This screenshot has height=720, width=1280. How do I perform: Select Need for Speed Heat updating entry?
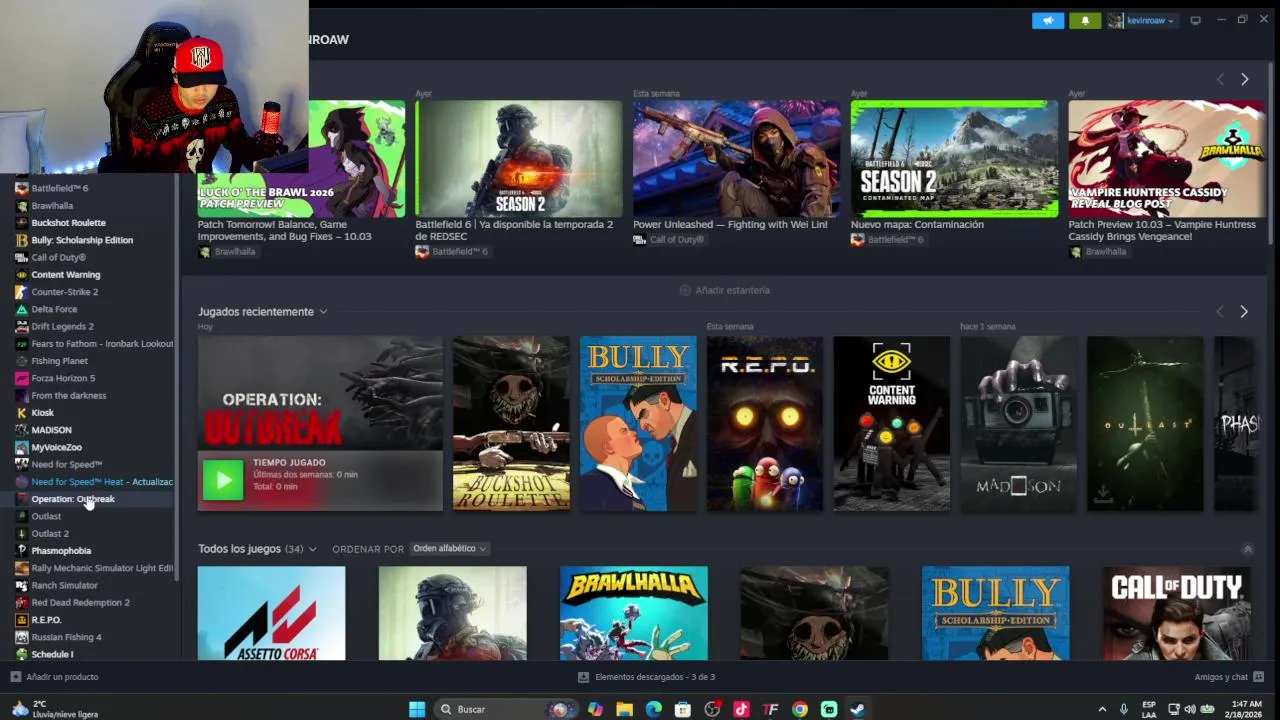(95, 482)
